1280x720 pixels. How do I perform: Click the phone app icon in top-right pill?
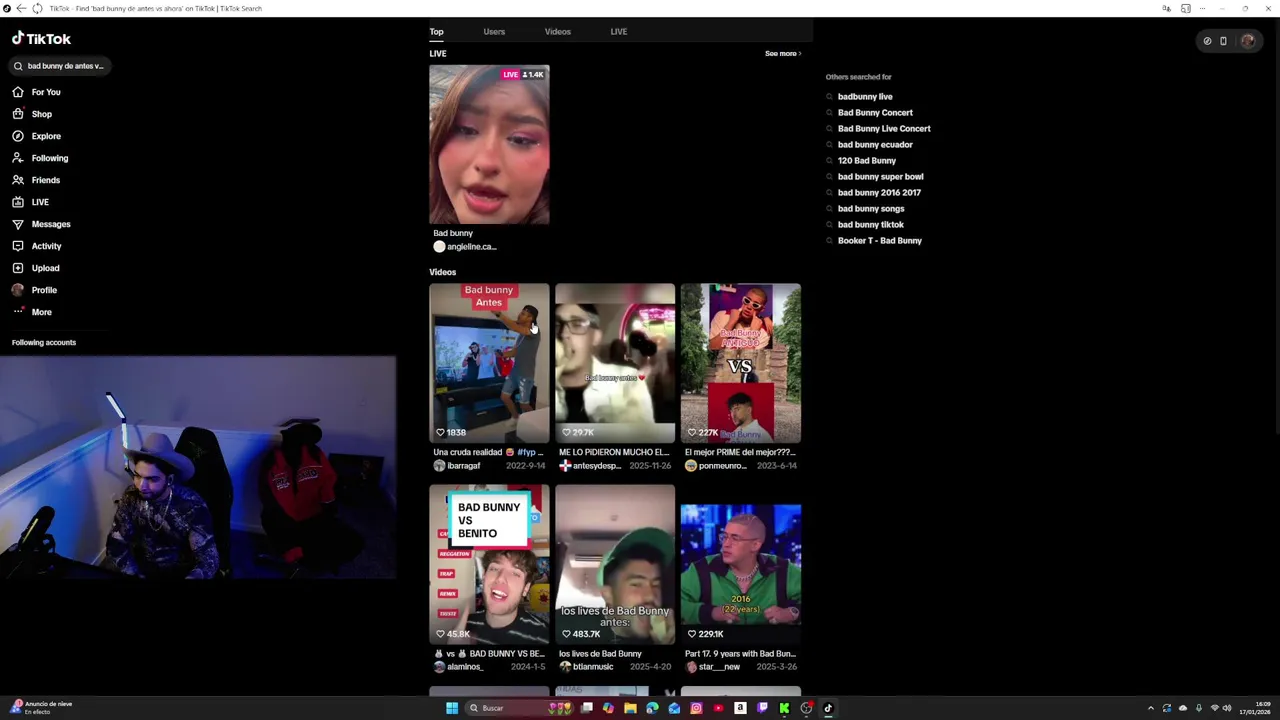pyautogui.click(x=1223, y=41)
